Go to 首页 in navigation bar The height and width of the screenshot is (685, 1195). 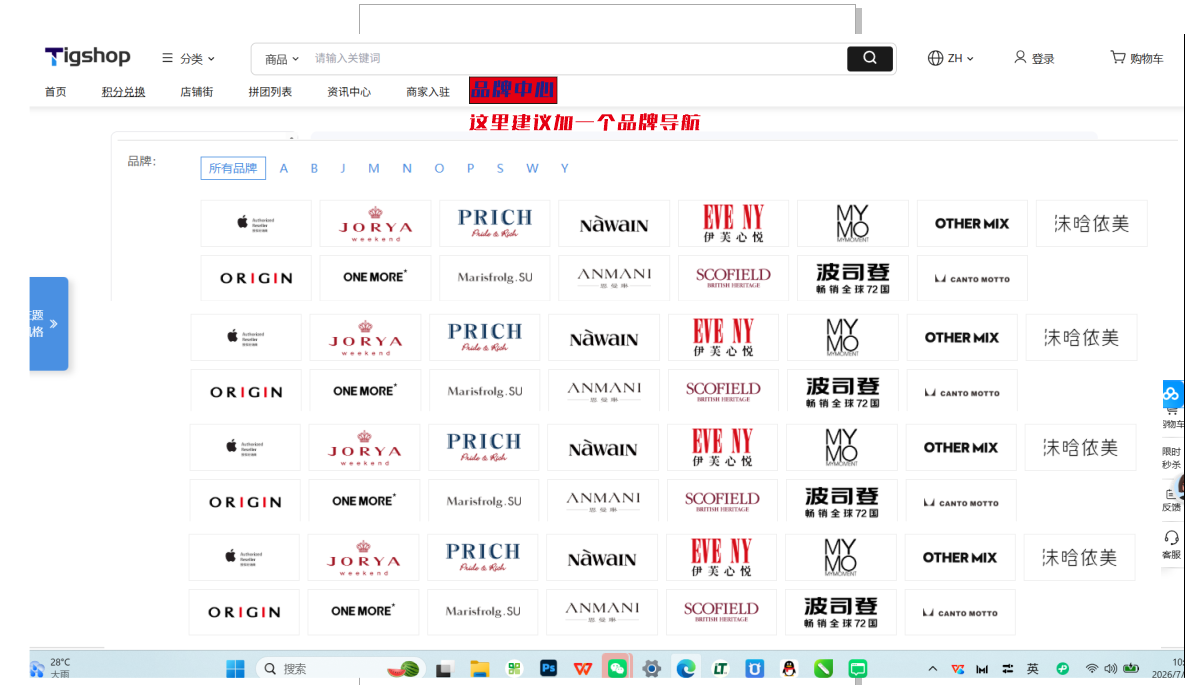point(56,92)
